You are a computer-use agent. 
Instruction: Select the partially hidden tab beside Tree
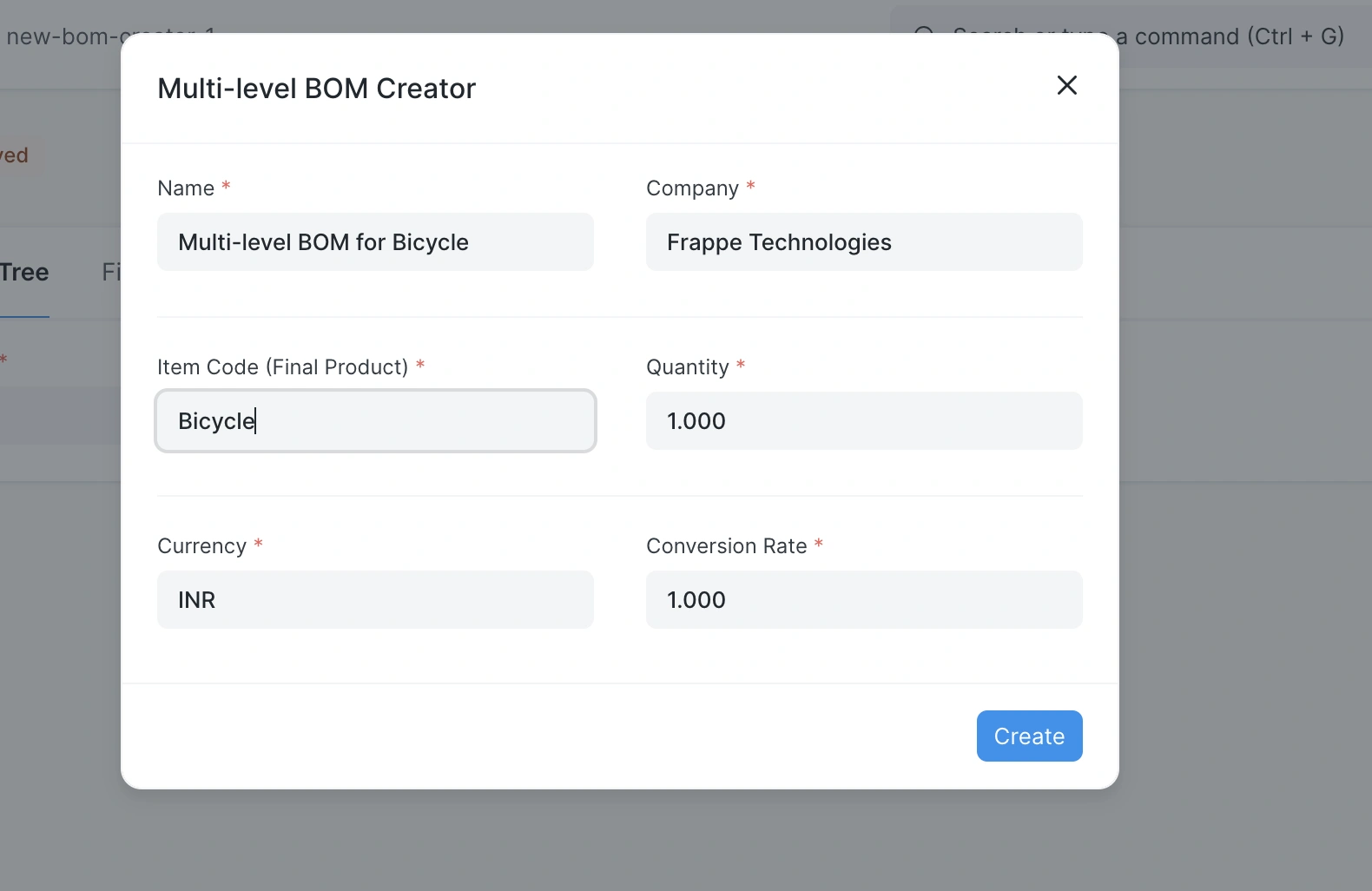tap(110, 273)
